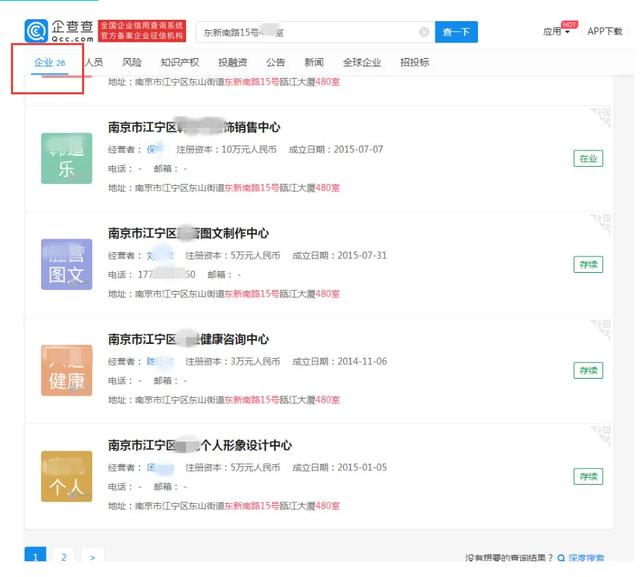Click the Qcc.com logo icon
This screenshot has height=577, width=640.
(x=37, y=31)
